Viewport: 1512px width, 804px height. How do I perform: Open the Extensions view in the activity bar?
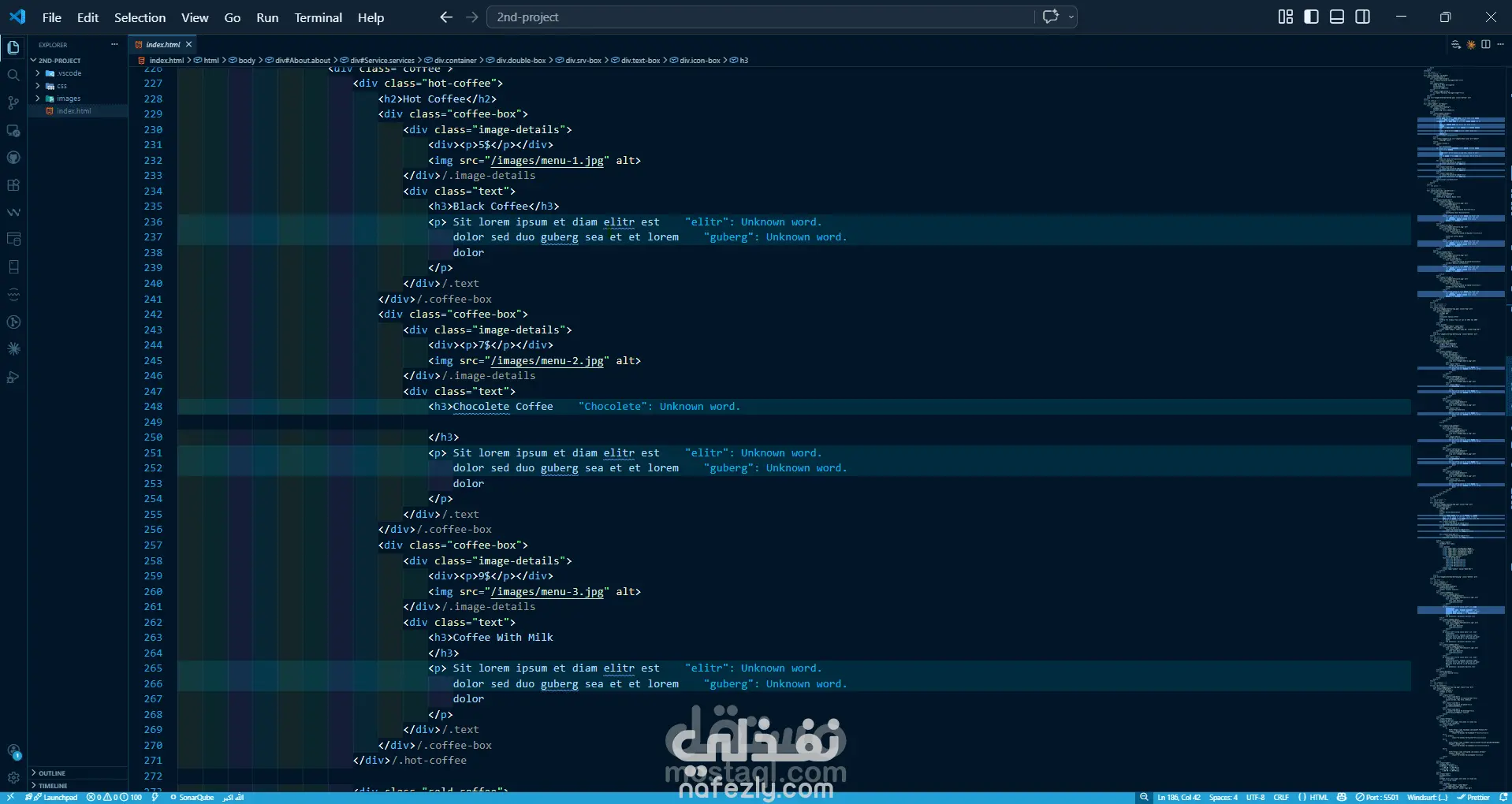click(x=13, y=185)
